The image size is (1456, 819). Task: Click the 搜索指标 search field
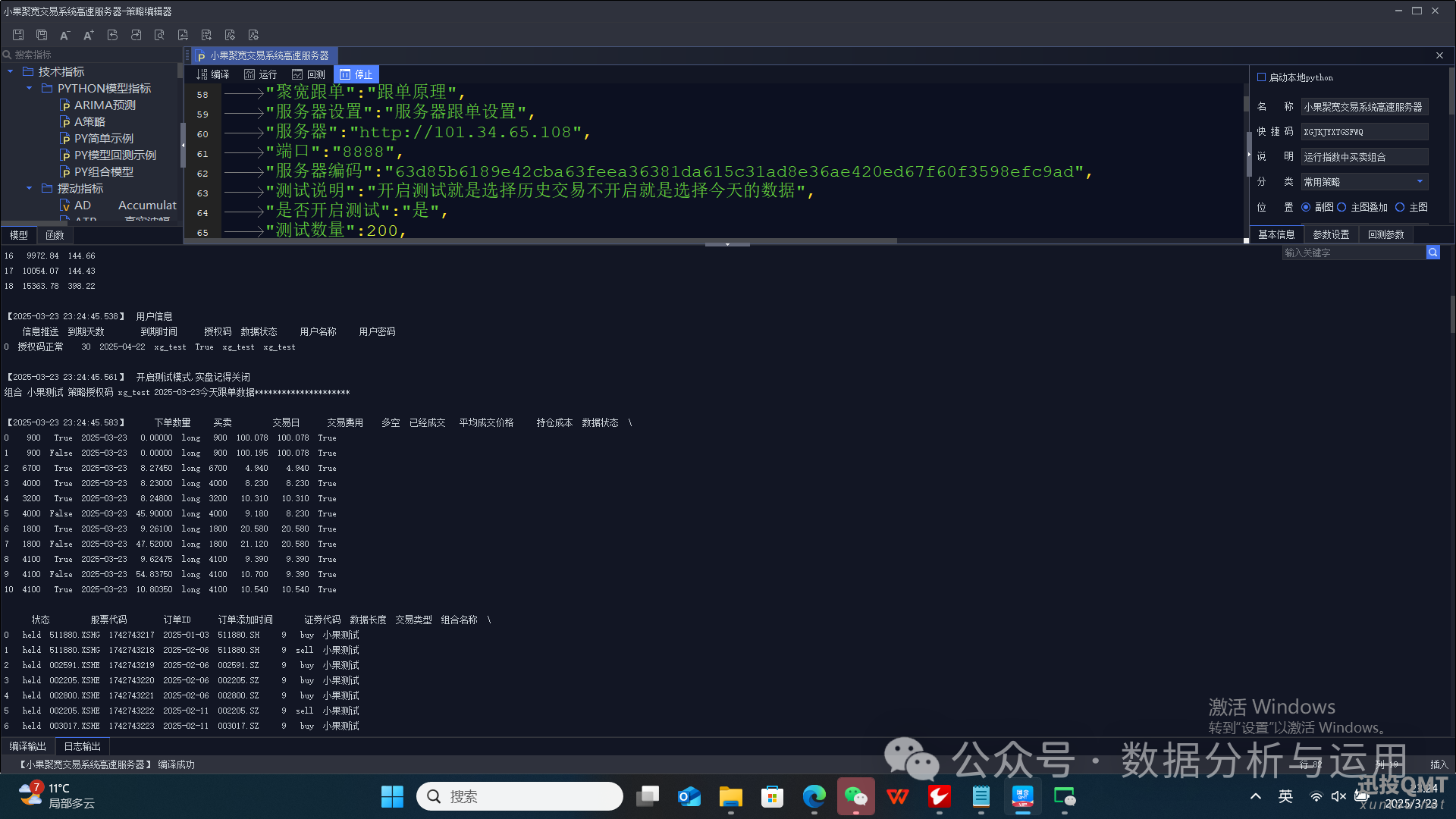point(91,55)
